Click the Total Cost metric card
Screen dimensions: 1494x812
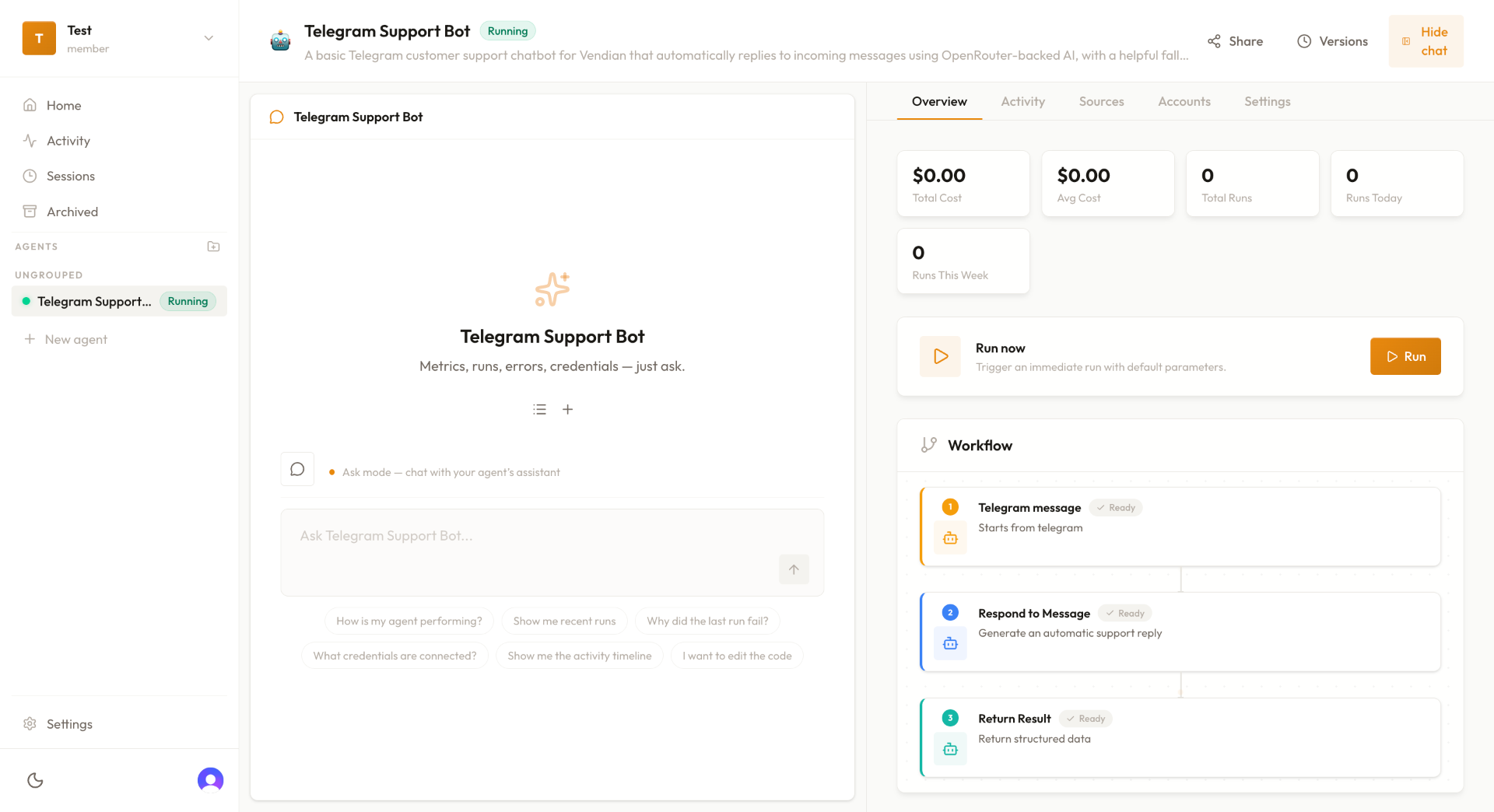click(963, 184)
